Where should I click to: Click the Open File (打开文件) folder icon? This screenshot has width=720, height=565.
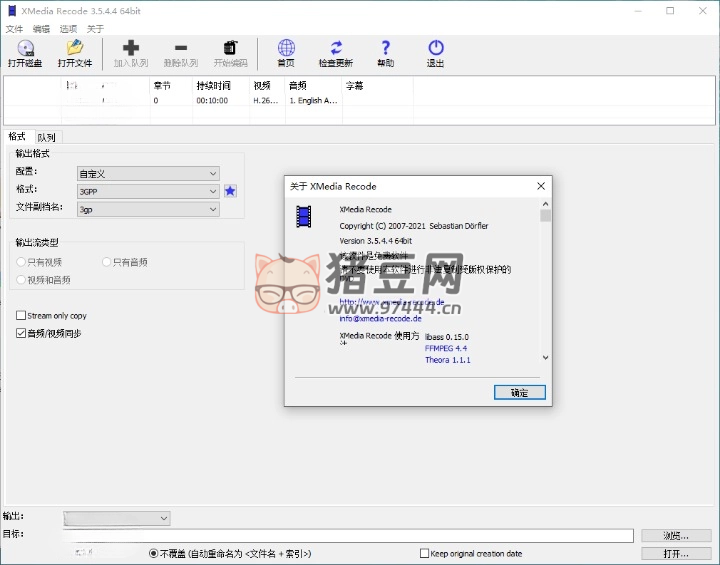coord(74,48)
